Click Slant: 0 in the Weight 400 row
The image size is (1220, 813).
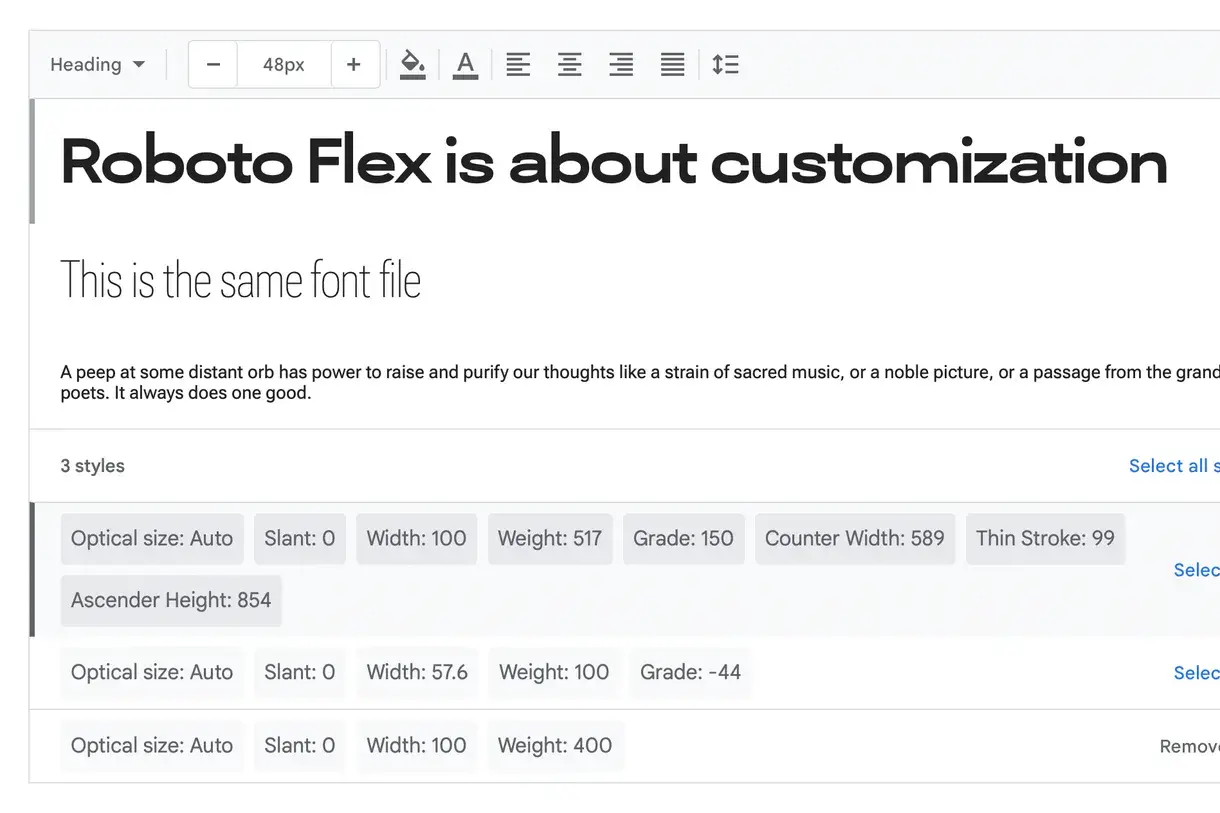tap(300, 746)
